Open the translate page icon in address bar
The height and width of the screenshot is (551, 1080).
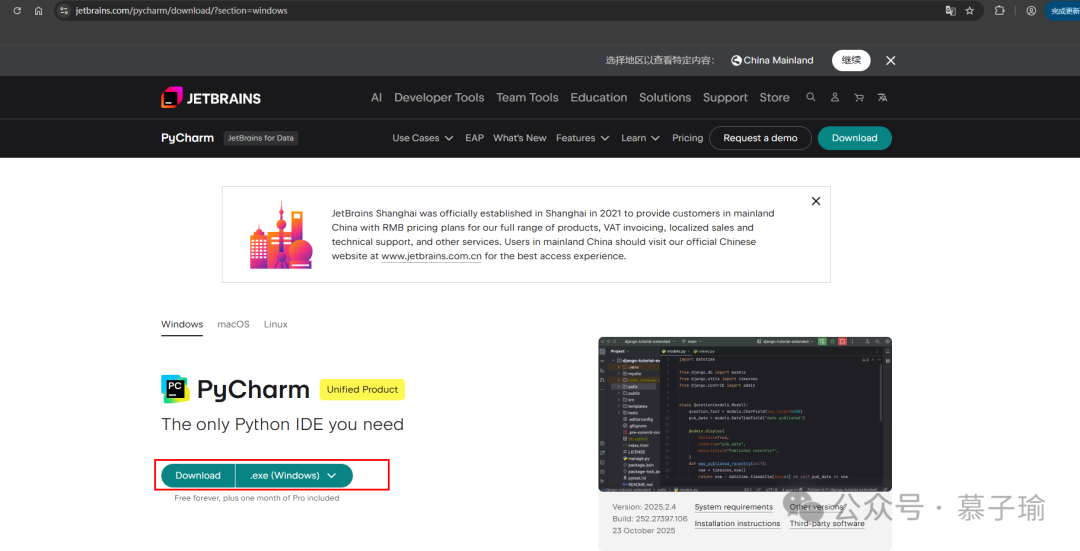951,10
